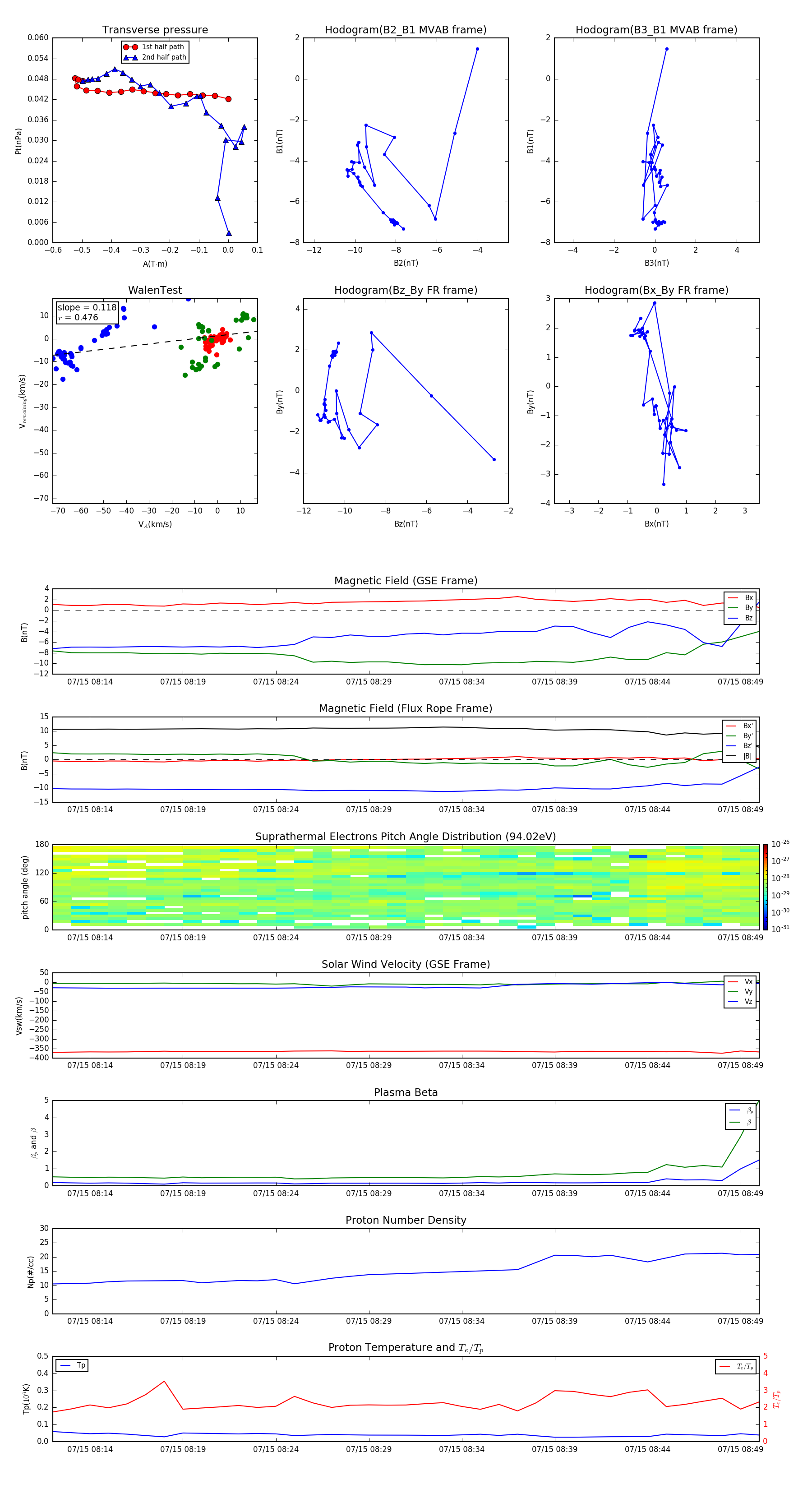Click the 'V_A(km/s)' x-axis label
The width and height of the screenshot is (812, 1489).
click(155, 524)
